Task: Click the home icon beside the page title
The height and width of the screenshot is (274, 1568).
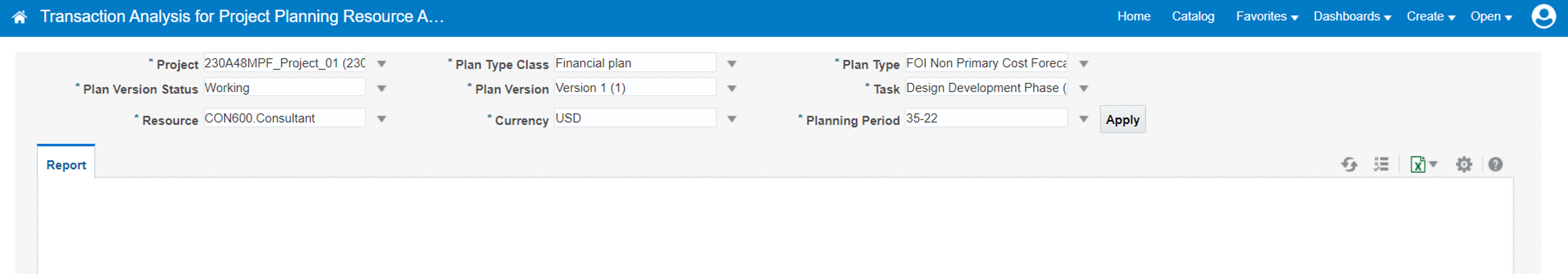Action: (x=19, y=17)
